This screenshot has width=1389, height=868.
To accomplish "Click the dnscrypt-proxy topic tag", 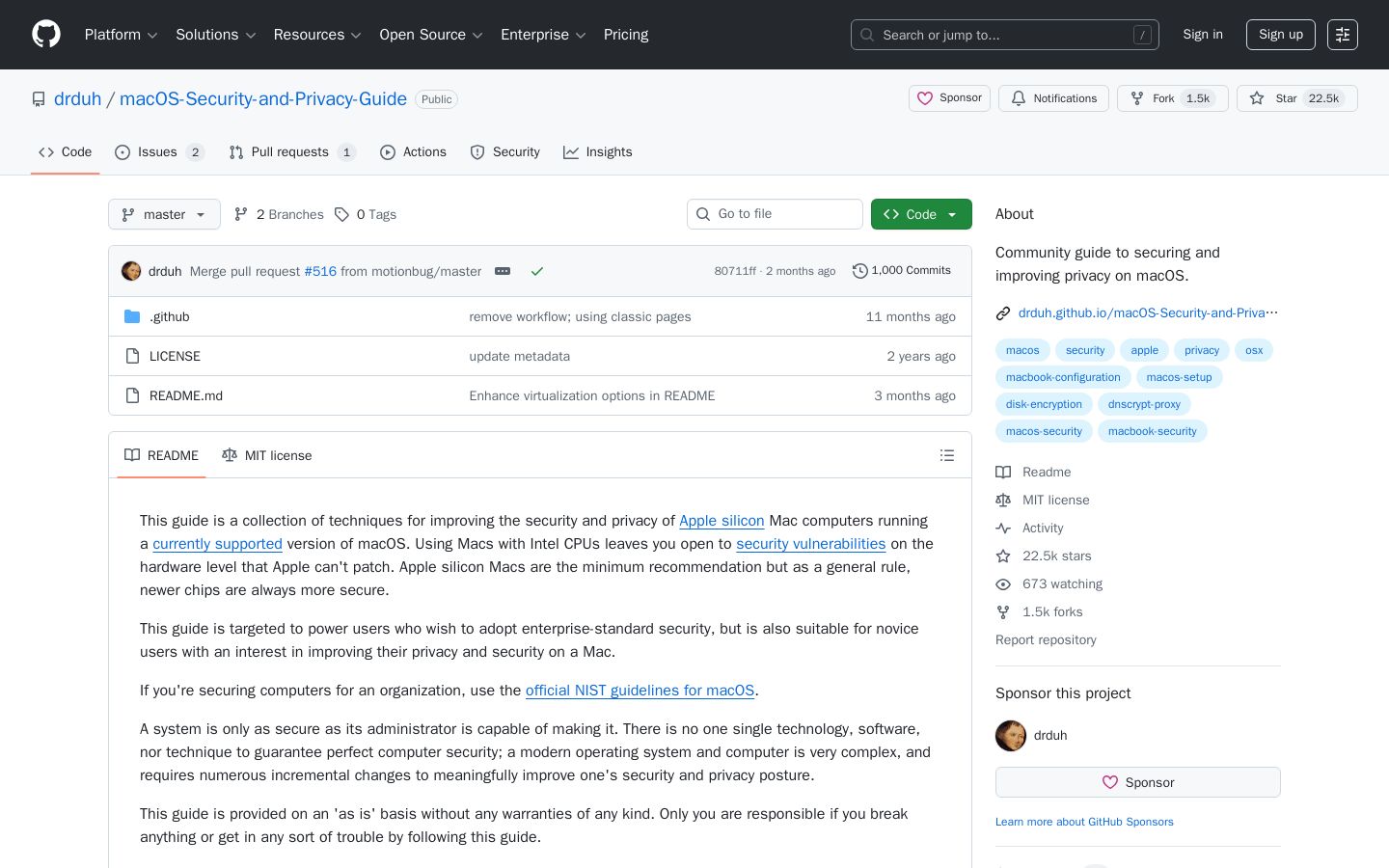I will tap(1144, 404).
